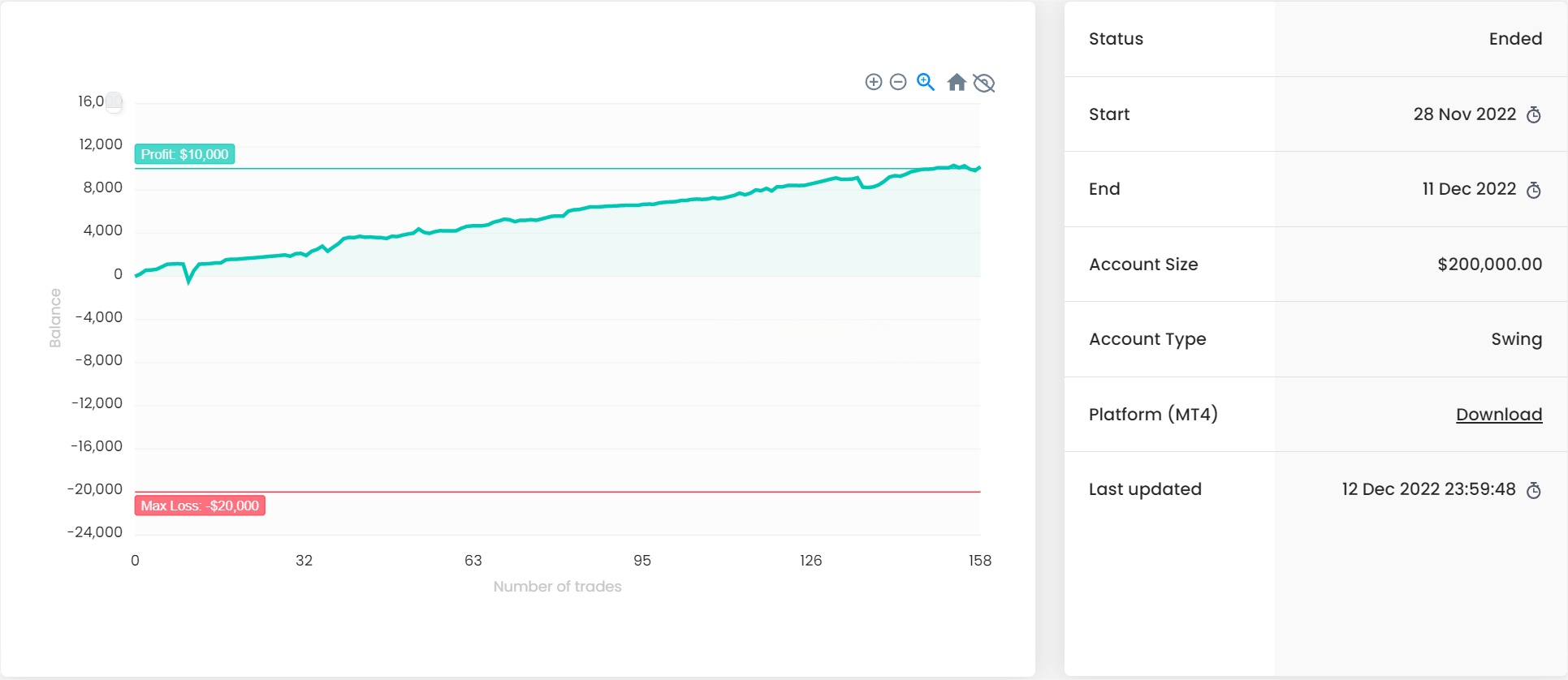
Task: Click the timer icon beside End date
Action: (1534, 190)
